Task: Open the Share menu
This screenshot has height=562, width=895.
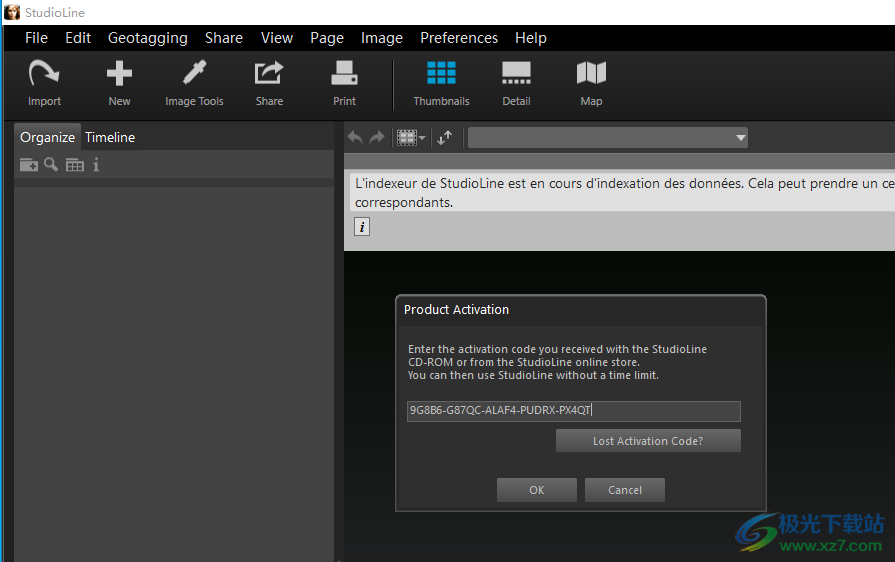Action: 224,38
